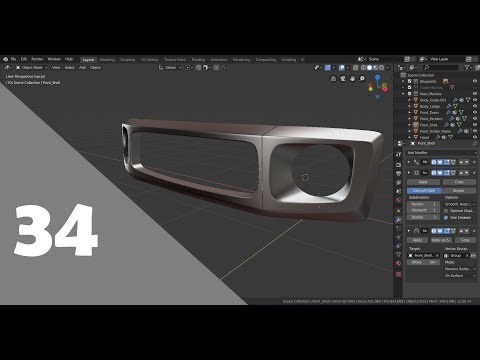Open the viewport Select menu
This screenshot has width=480, height=360.
tap(70, 68)
